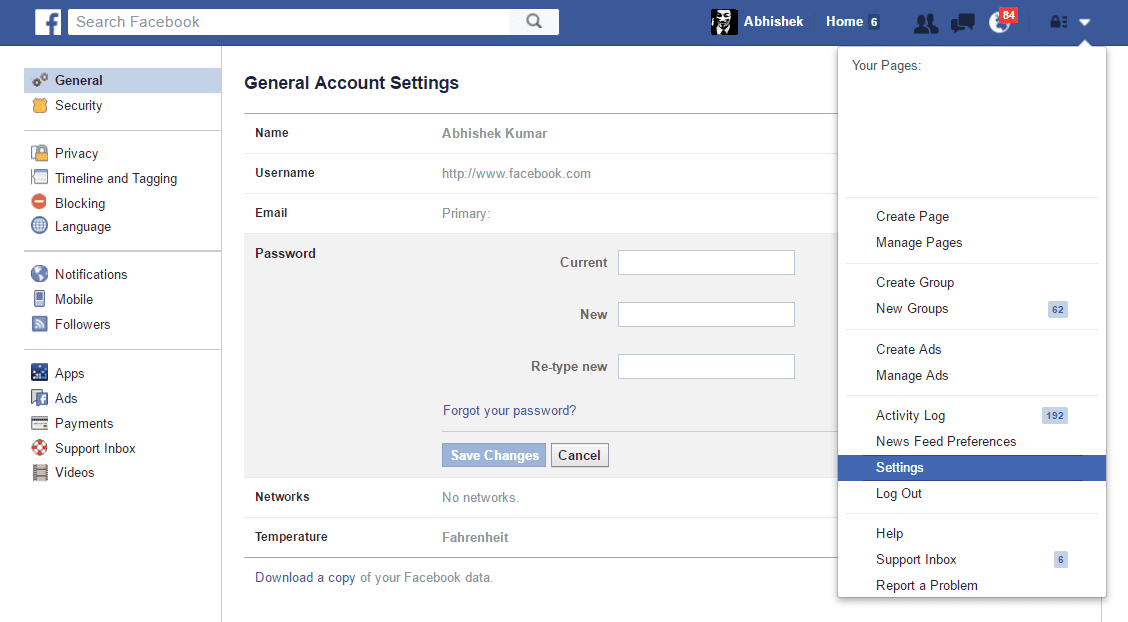Image resolution: width=1128 pixels, height=622 pixels.
Task: Open the messages icon
Action: tap(962, 23)
